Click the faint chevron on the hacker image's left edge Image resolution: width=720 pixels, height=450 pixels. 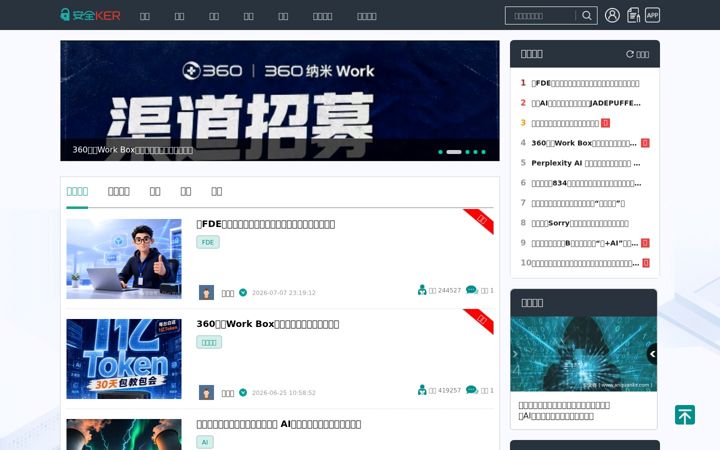[x=515, y=354]
